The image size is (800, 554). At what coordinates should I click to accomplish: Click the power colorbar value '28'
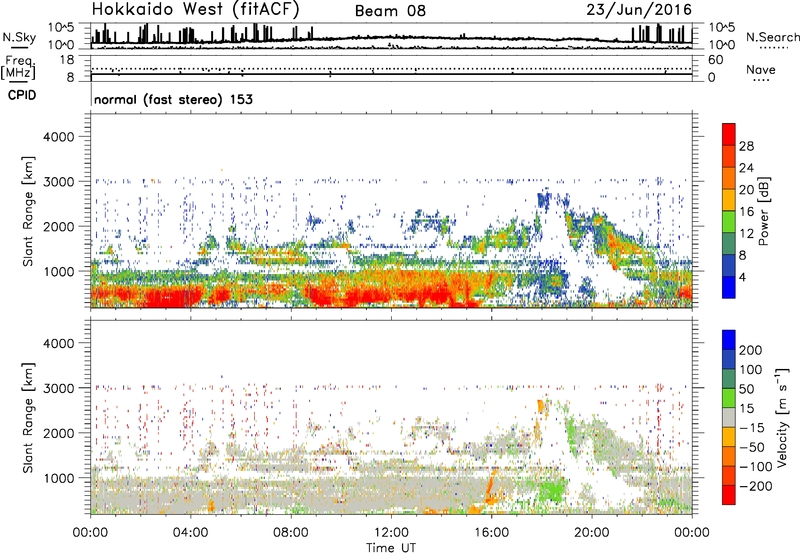pyautogui.click(x=746, y=146)
